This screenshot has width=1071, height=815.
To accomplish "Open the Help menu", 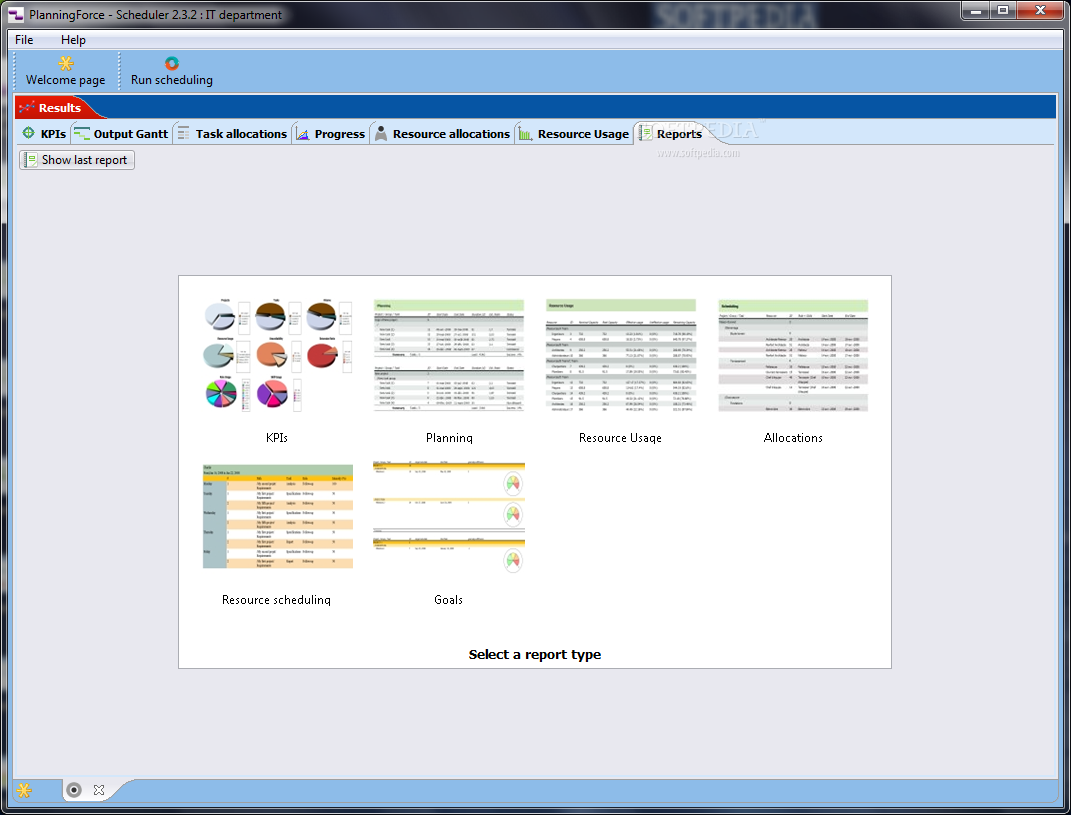I will [73, 40].
